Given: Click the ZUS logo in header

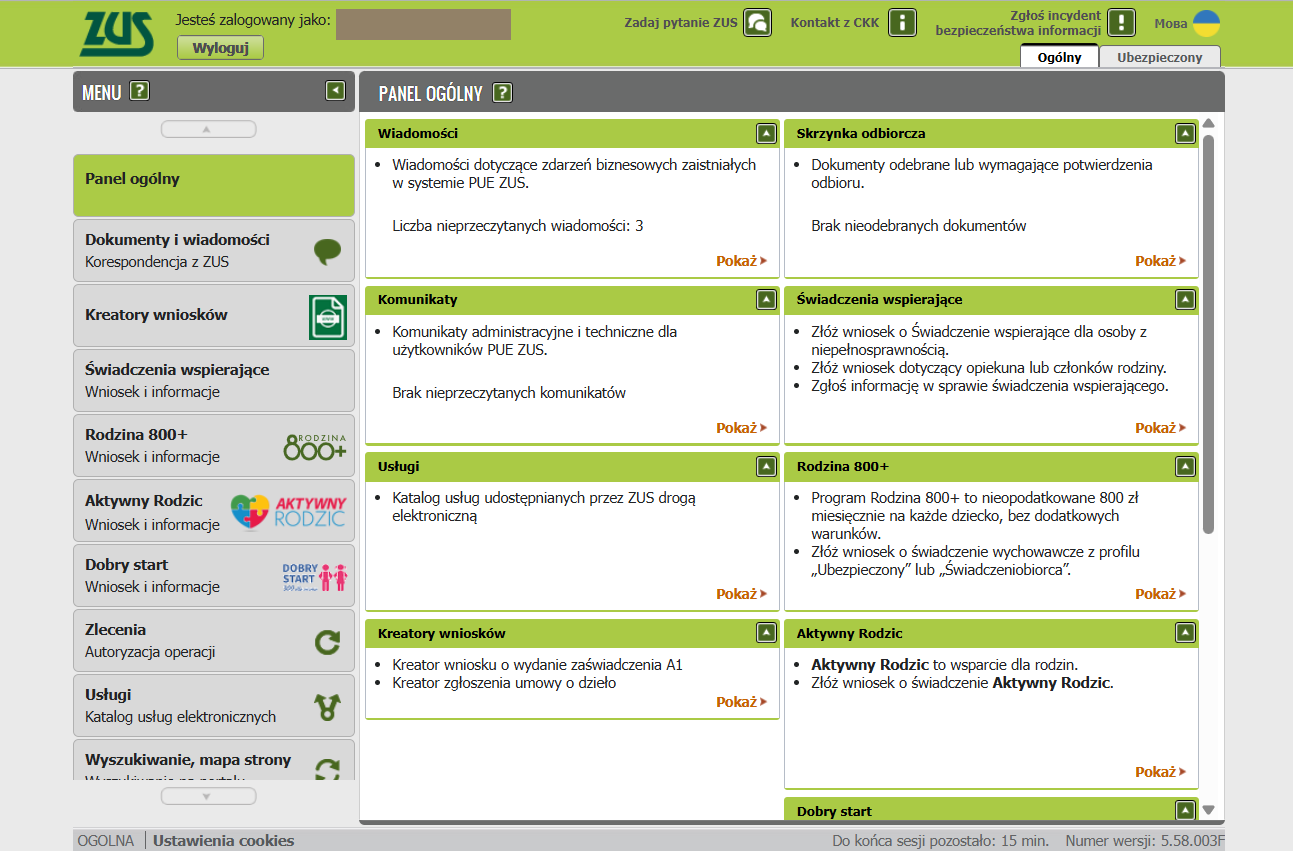Looking at the screenshot, I should pos(117,34).
